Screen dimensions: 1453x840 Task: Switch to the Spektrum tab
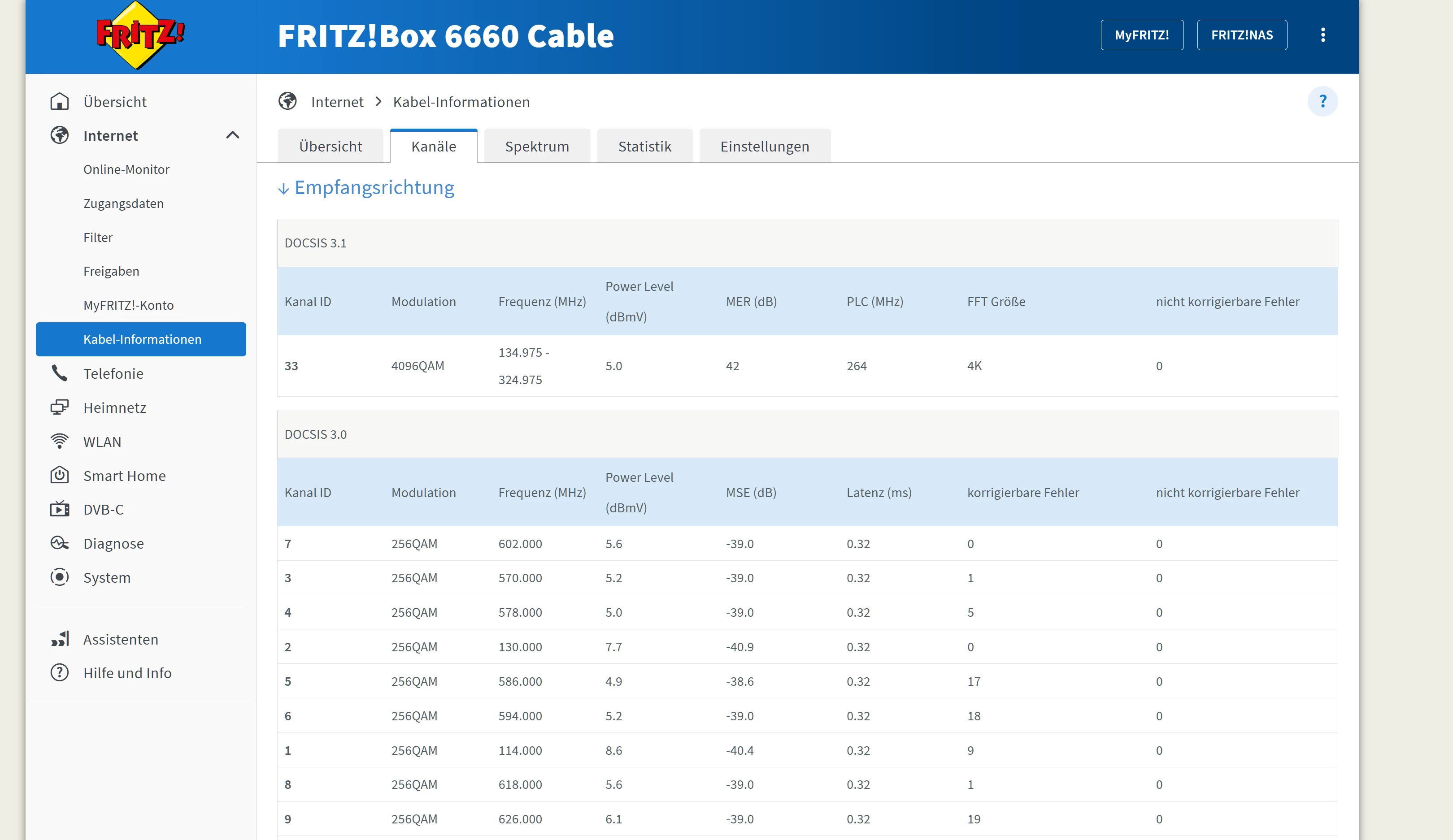[536, 146]
